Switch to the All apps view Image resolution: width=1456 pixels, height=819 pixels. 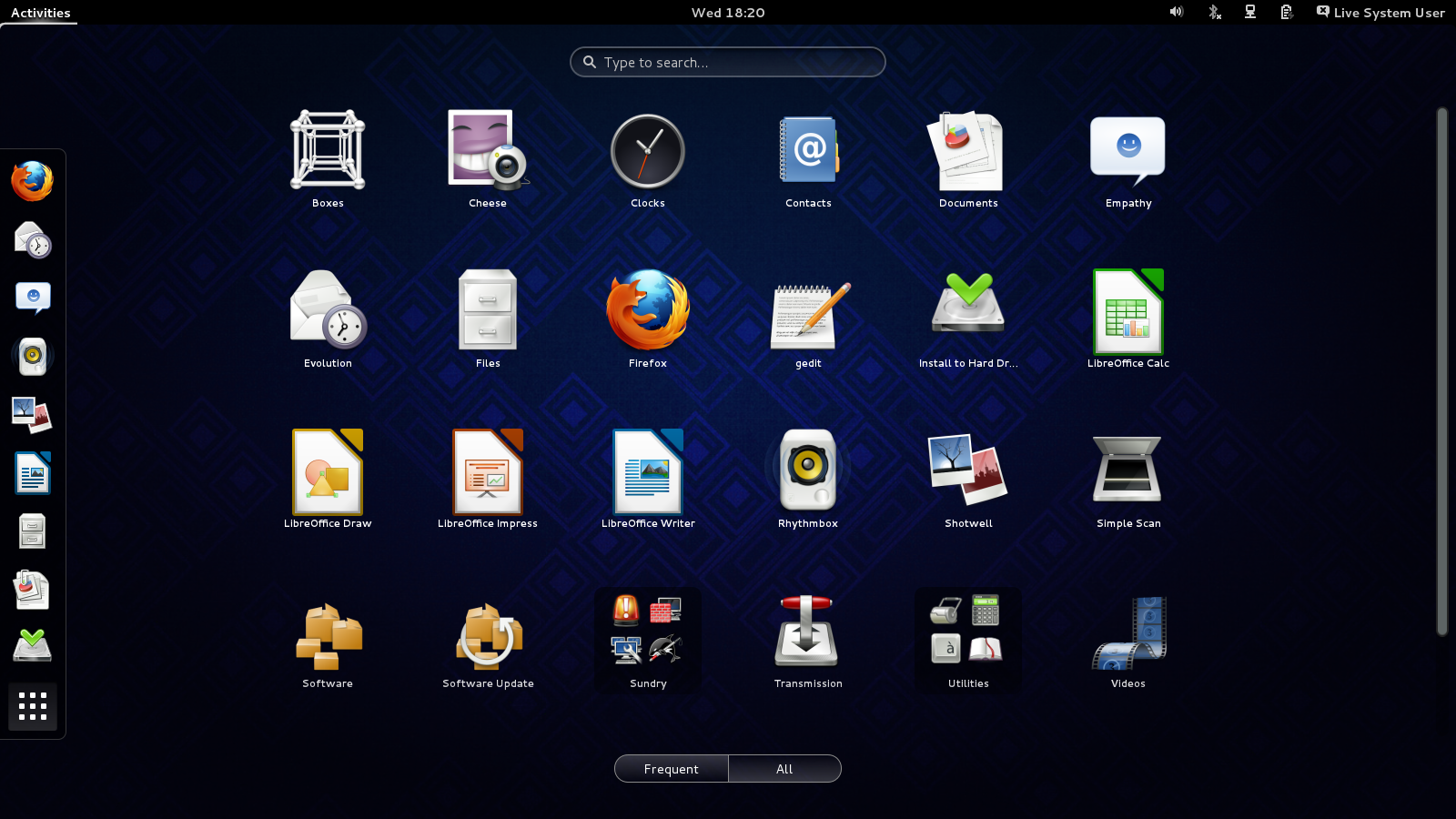click(x=784, y=769)
